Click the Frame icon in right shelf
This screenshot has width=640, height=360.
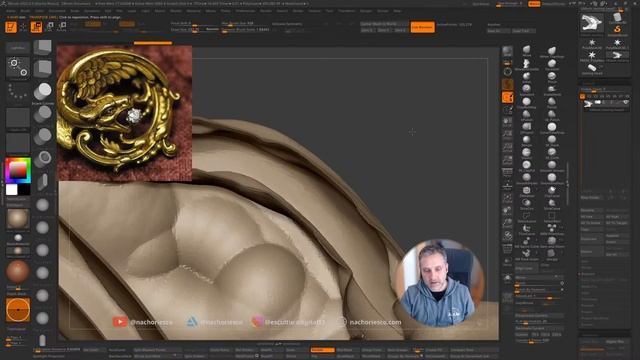[507, 199]
